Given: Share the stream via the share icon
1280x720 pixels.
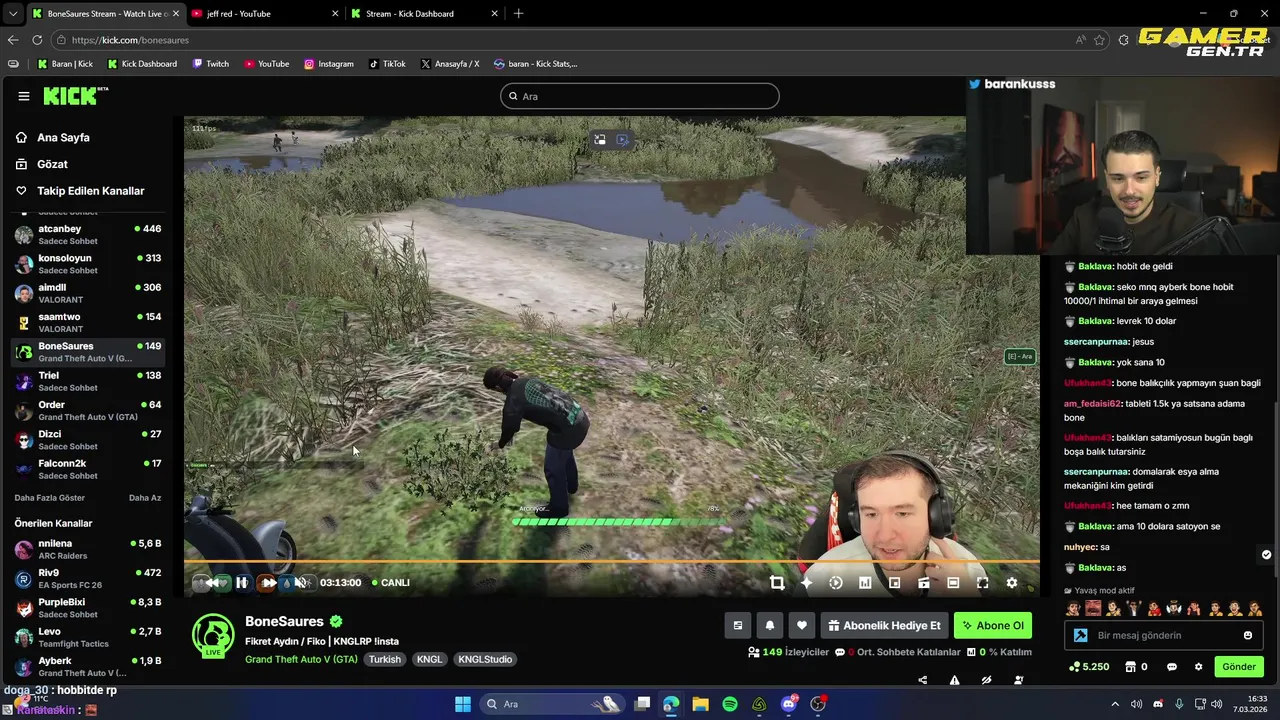Looking at the screenshot, I should (x=922, y=680).
